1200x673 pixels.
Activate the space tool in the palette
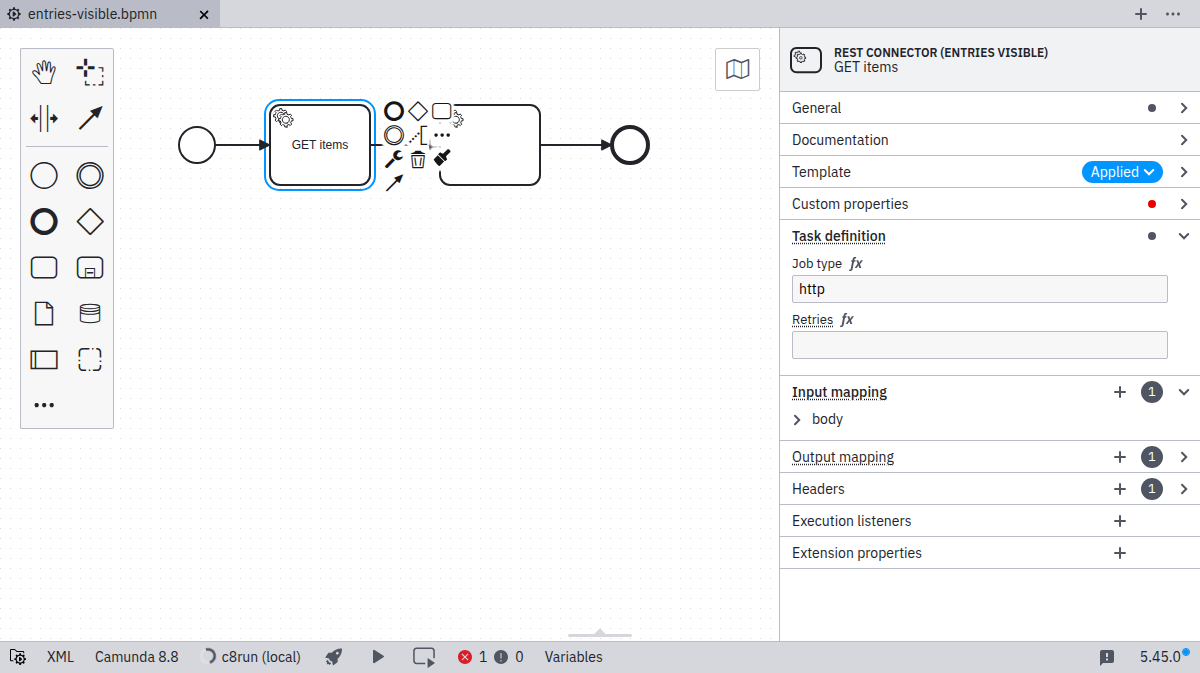pyautogui.click(x=44, y=118)
